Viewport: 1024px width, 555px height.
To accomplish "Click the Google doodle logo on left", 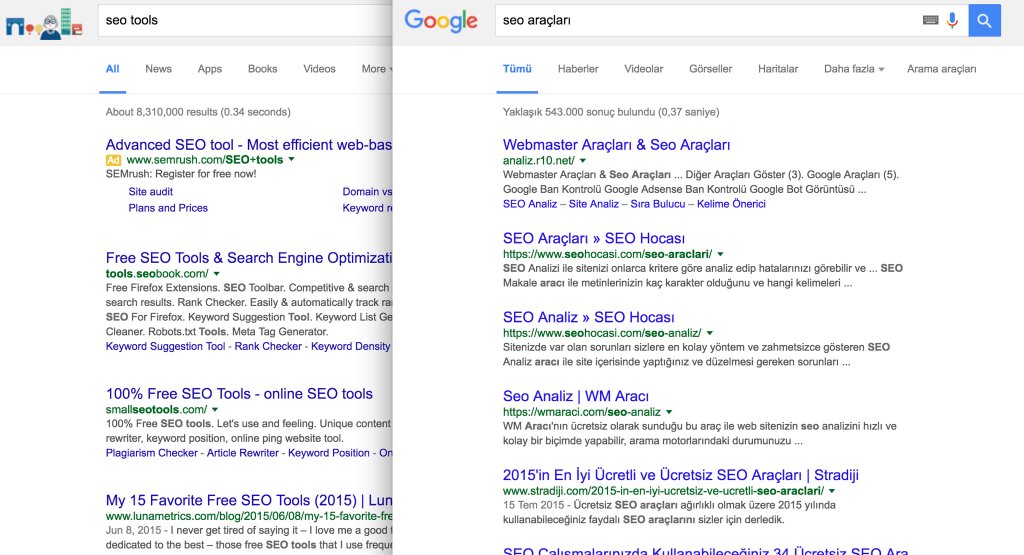I will click(x=44, y=22).
